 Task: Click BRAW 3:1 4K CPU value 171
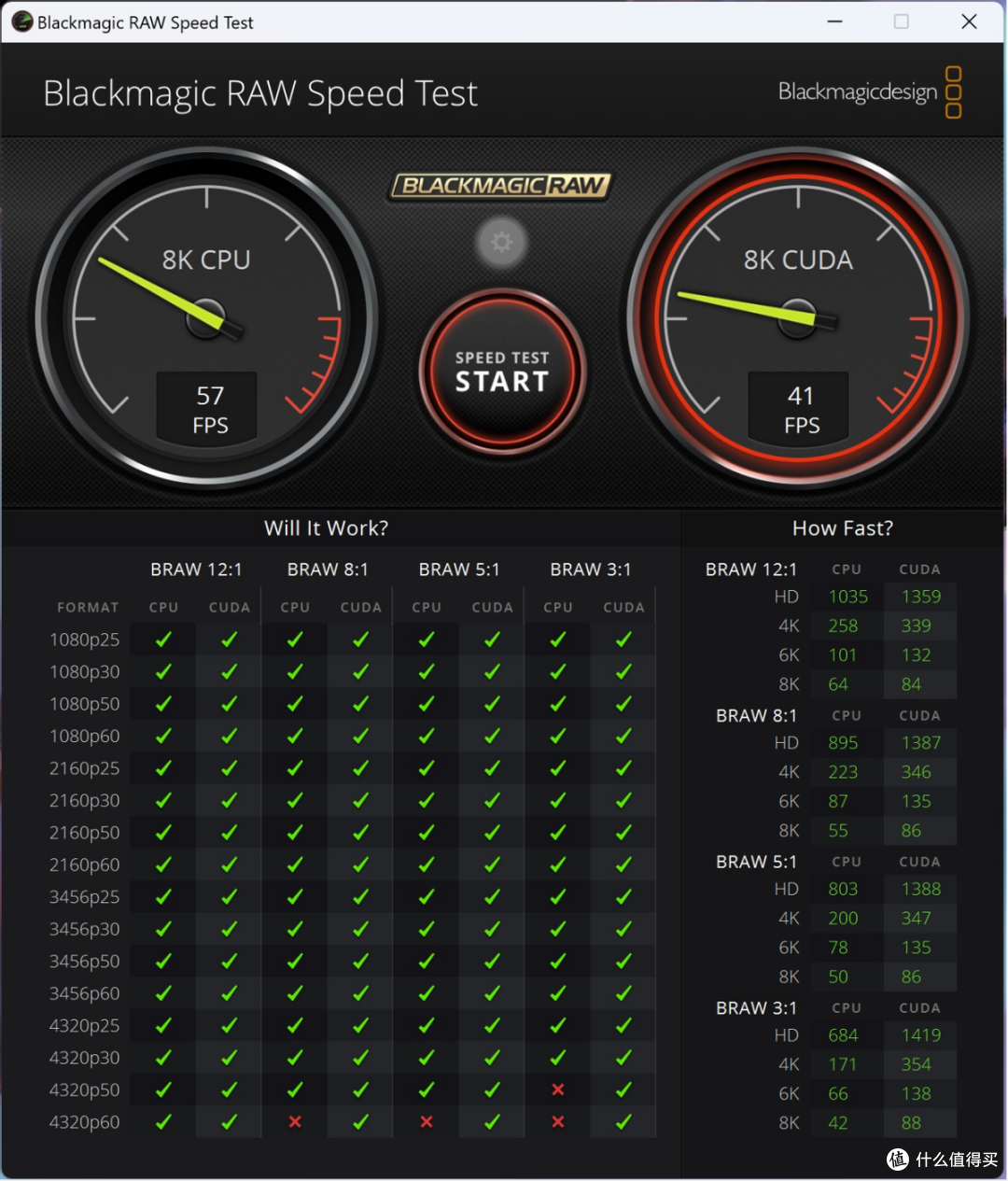coord(843,1064)
